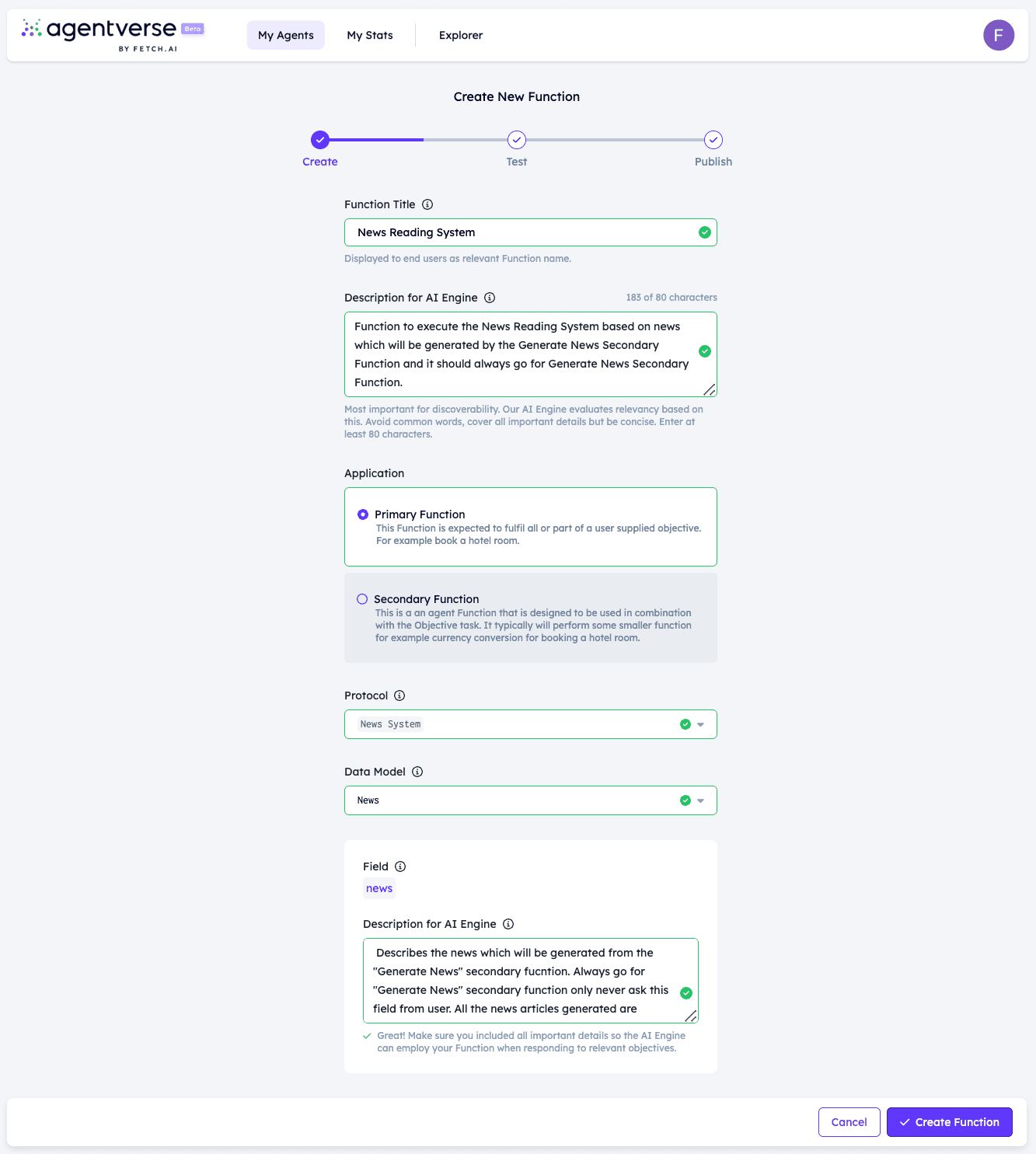Go to the Explorer tab
The image size is (1036, 1154).
(461, 35)
